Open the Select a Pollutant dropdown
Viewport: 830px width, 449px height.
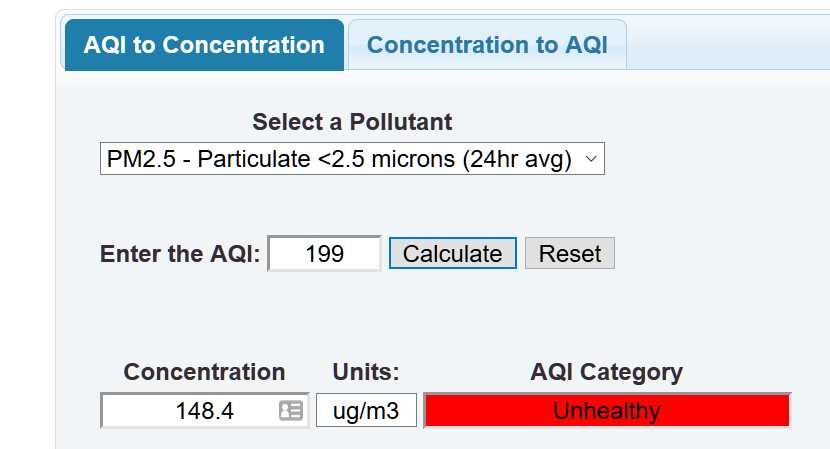click(352, 158)
